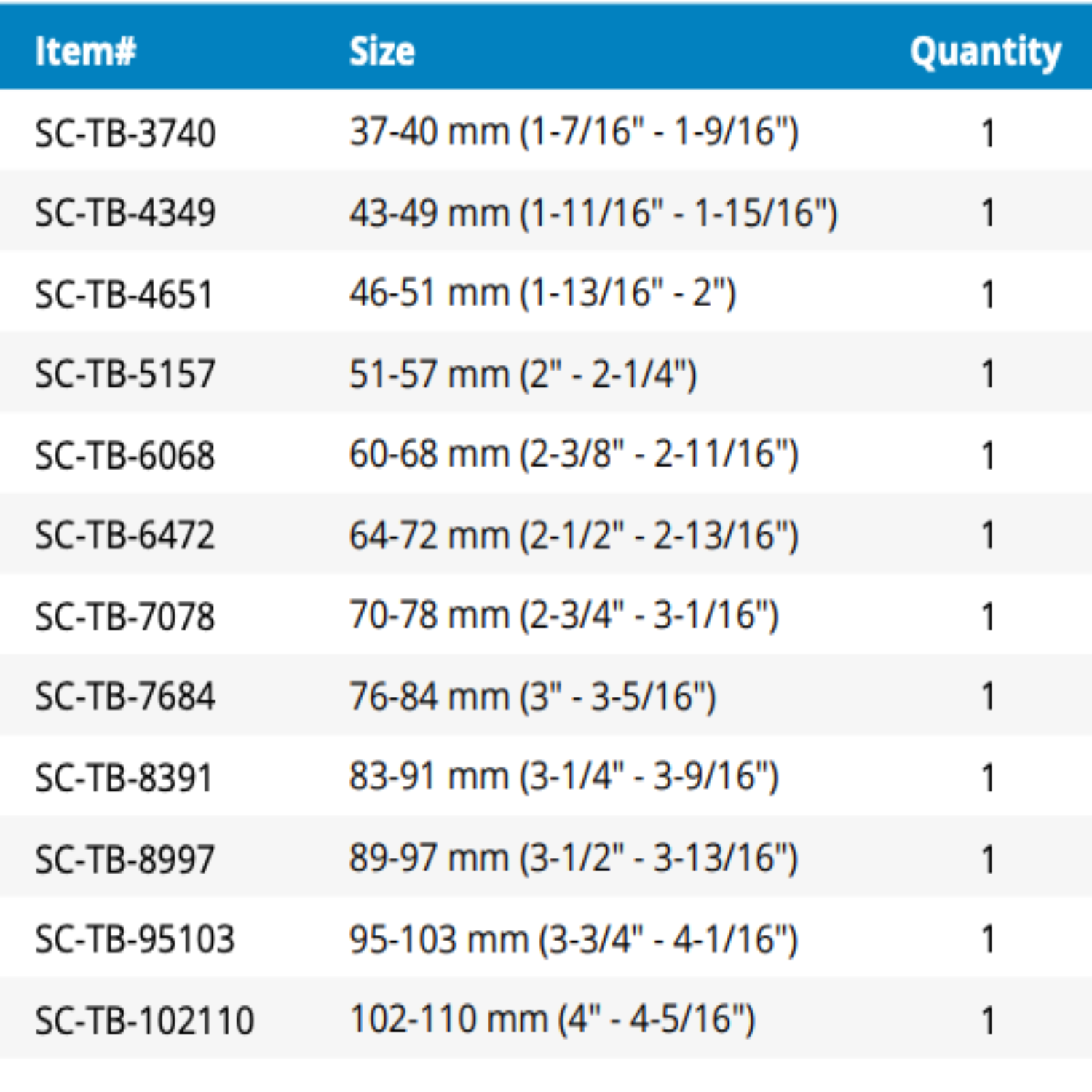Click the 102-110 mm size cell
Image resolution: width=1092 pixels, height=1092 pixels.
[553, 1019]
